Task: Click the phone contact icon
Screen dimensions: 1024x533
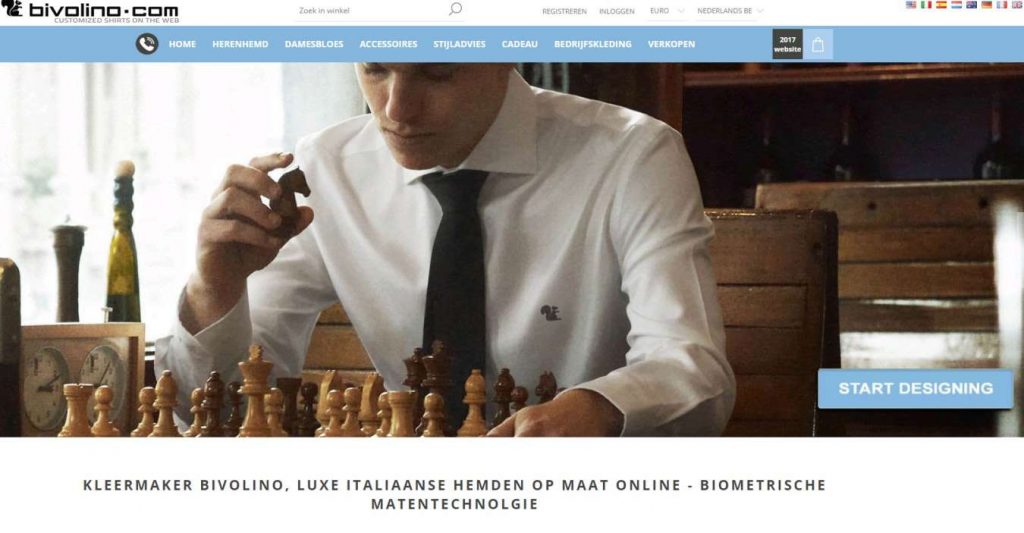Action: pyautogui.click(x=147, y=44)
